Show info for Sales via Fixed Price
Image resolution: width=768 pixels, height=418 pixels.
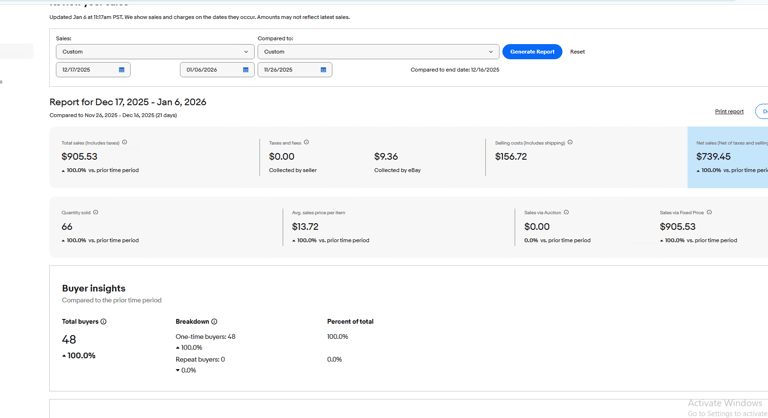pyautogui.click(x=709, y=212)
